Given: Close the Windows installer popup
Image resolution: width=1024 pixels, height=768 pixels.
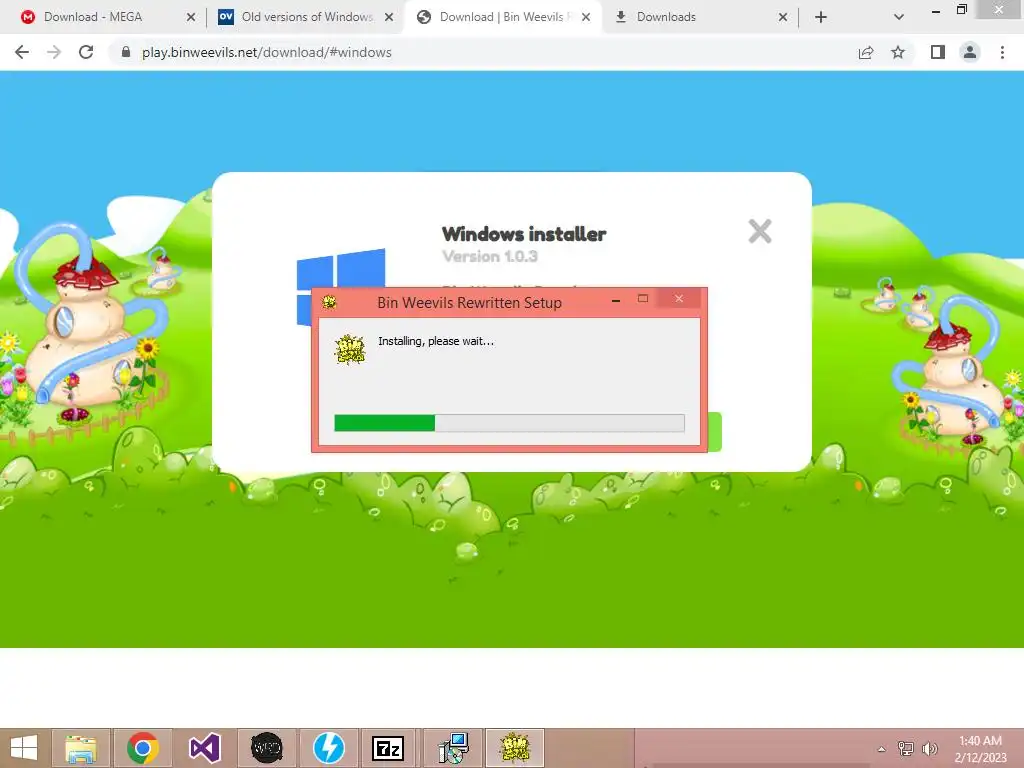Looking at the screenshot, I should pos(760,231).
